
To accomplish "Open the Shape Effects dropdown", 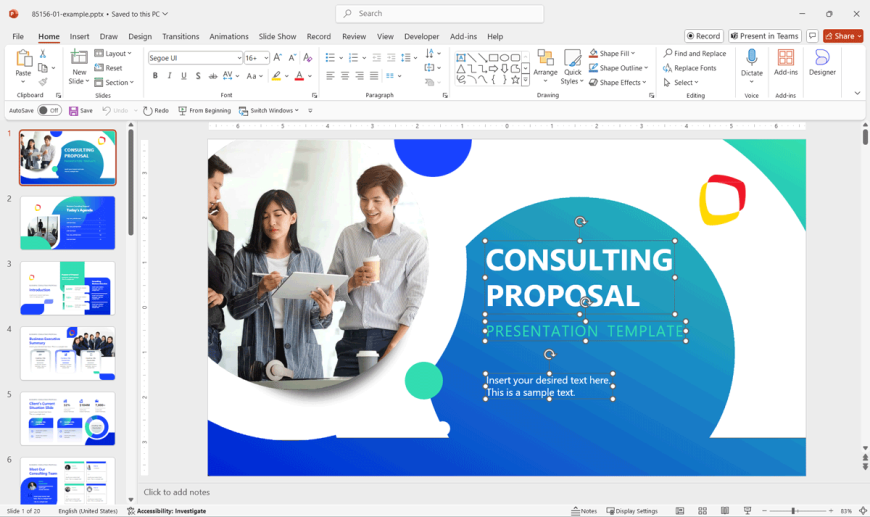I will pyautogui.click(x=618, y=82).
